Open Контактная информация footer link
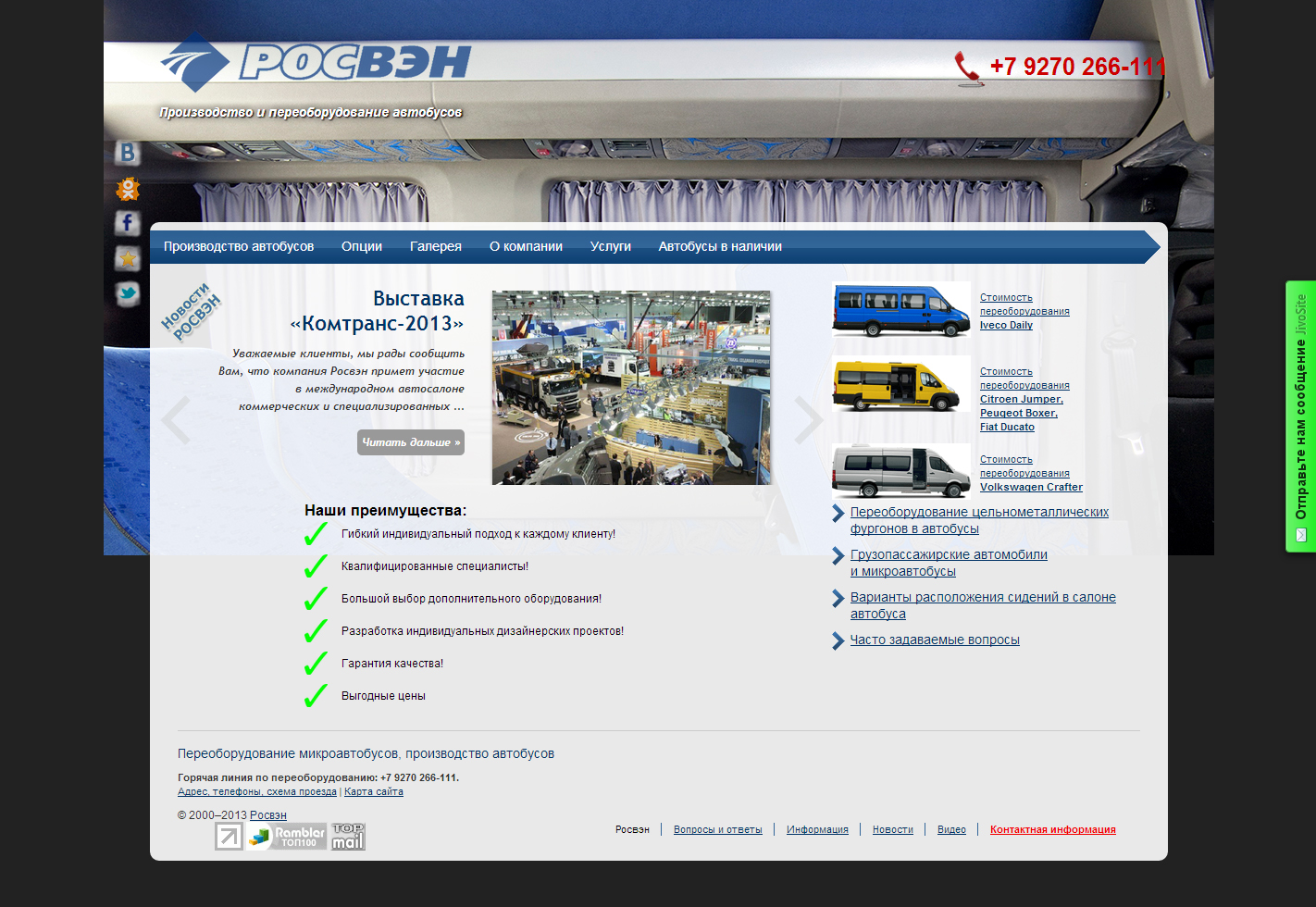This screenshot has width=1316, height=907. tap(1053, 829)
